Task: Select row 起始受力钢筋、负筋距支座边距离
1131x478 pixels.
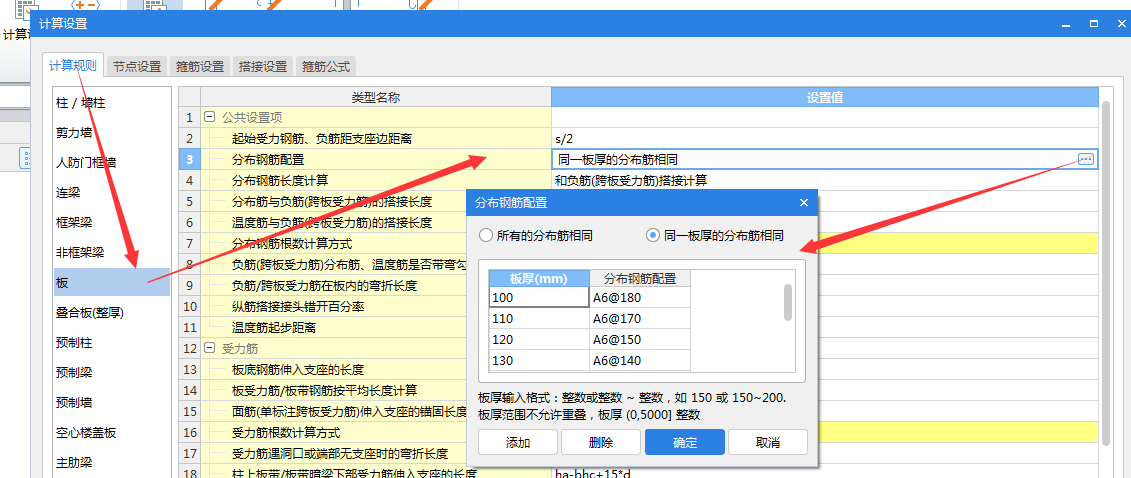Action: [x=376, y=138]
